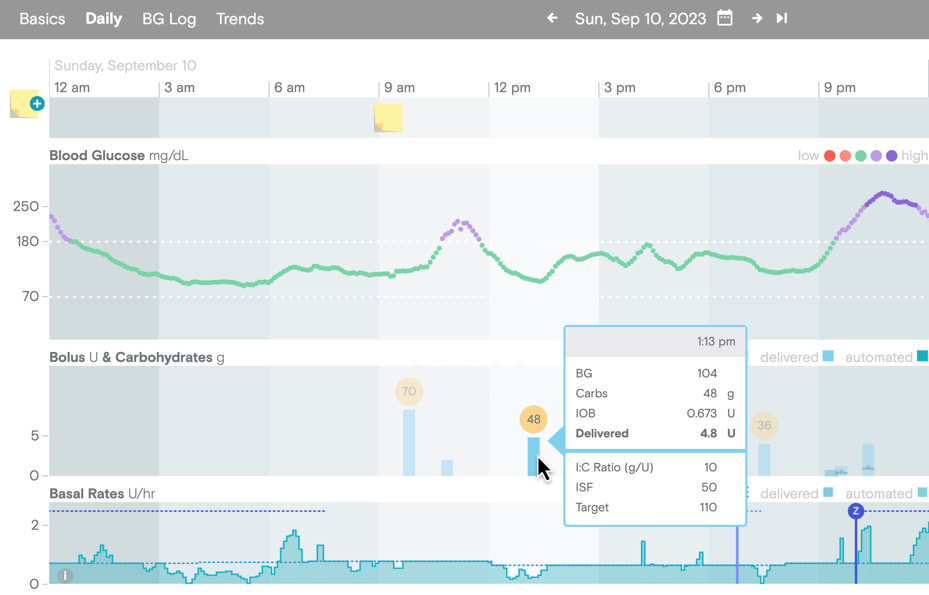Toggle the bolus automated legend swatch

click(x=921, y=357)
